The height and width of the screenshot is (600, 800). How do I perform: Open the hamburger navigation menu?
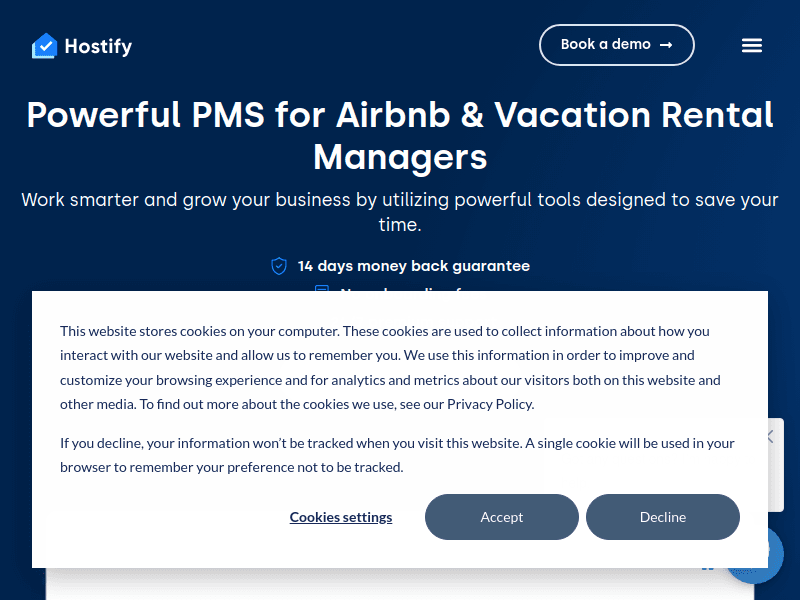click(752, 45)
